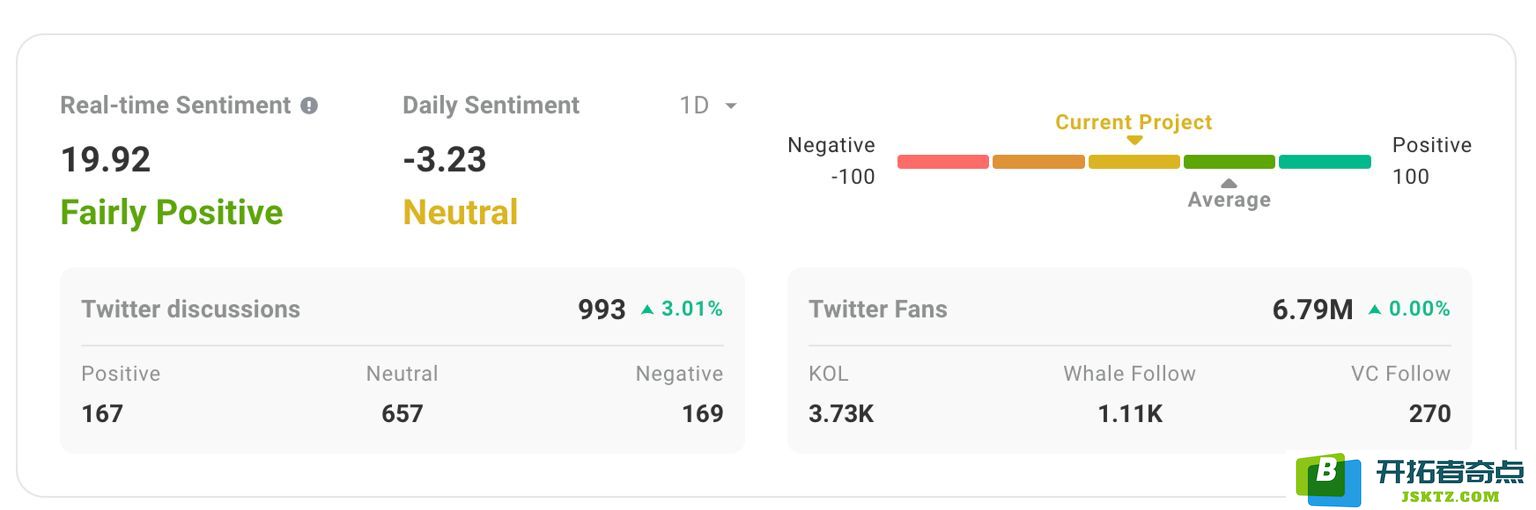
Task: Click the green up arrow beside 3.01%
Action: pos(647,310)
